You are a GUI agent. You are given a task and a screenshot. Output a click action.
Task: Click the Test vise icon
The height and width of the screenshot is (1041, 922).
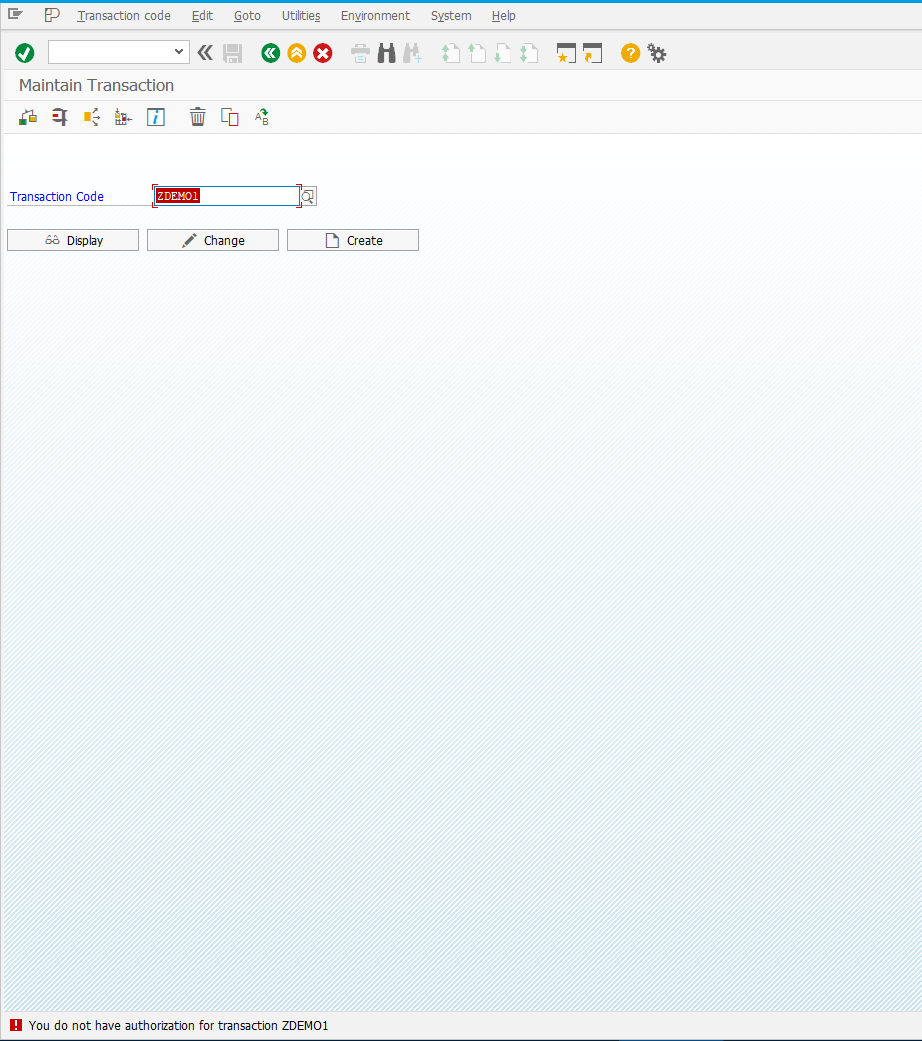click(60, 118)
